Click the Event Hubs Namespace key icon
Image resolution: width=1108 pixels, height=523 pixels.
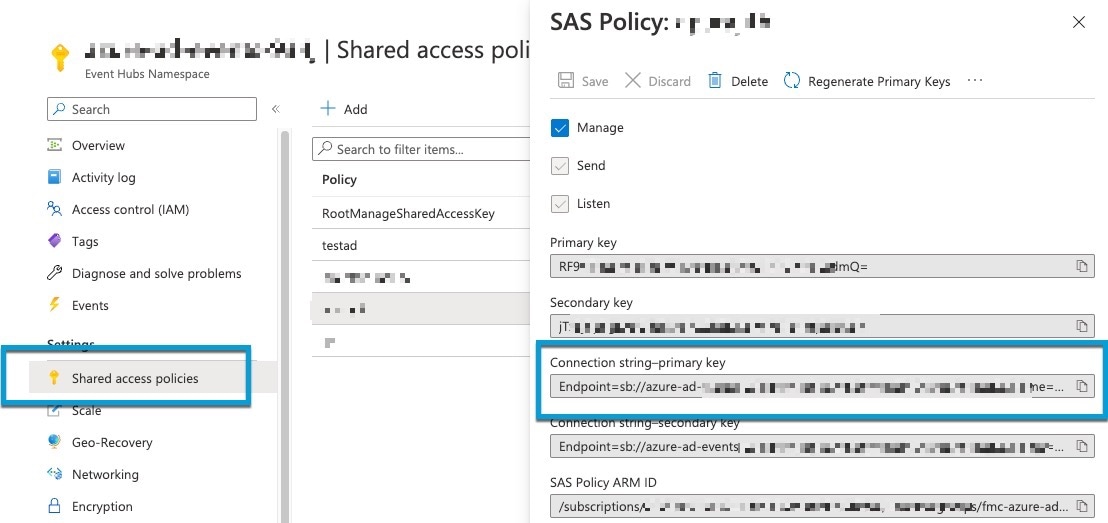click(x=59, y=57)
